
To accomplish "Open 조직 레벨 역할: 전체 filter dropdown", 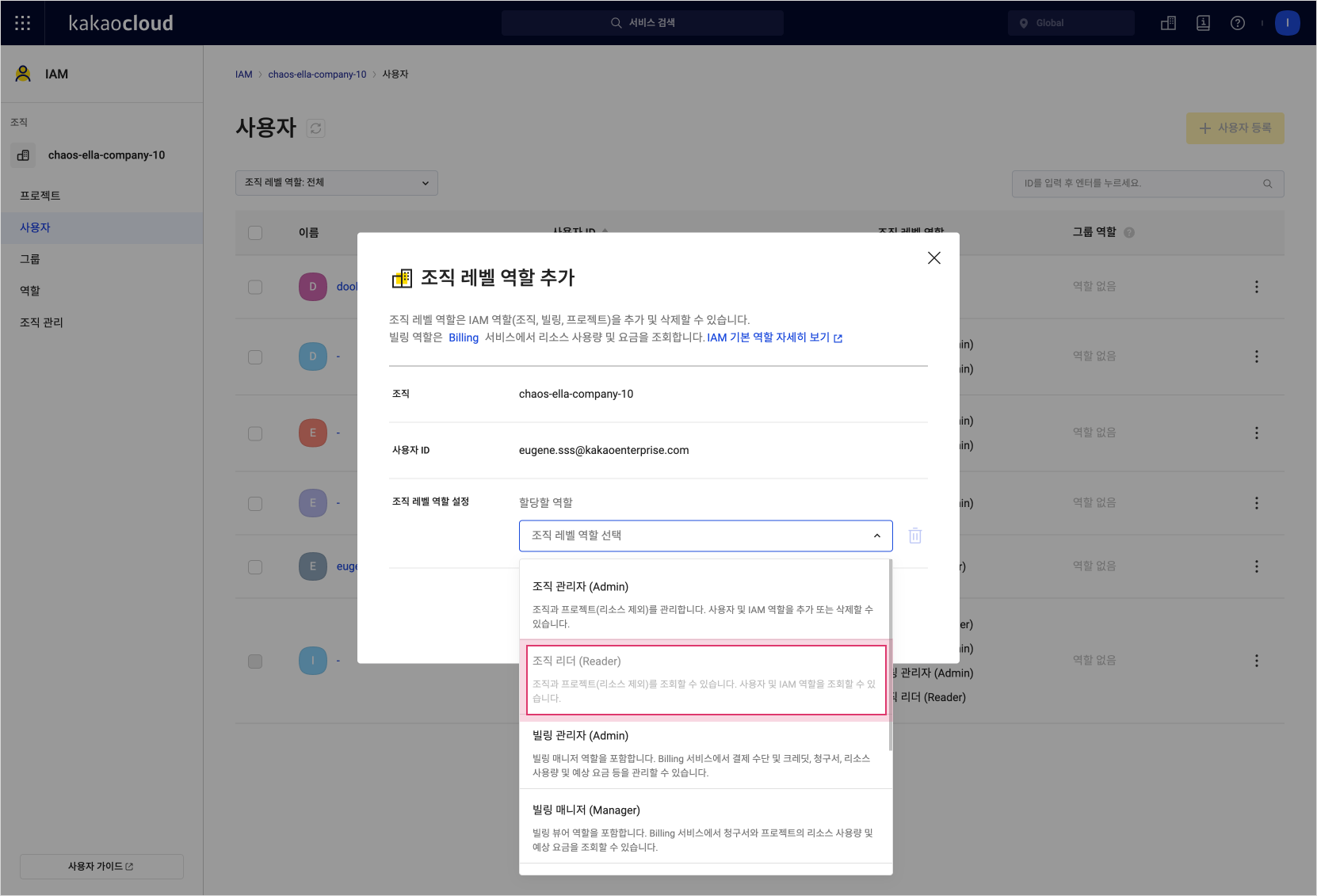I will [x=337, y=183].
